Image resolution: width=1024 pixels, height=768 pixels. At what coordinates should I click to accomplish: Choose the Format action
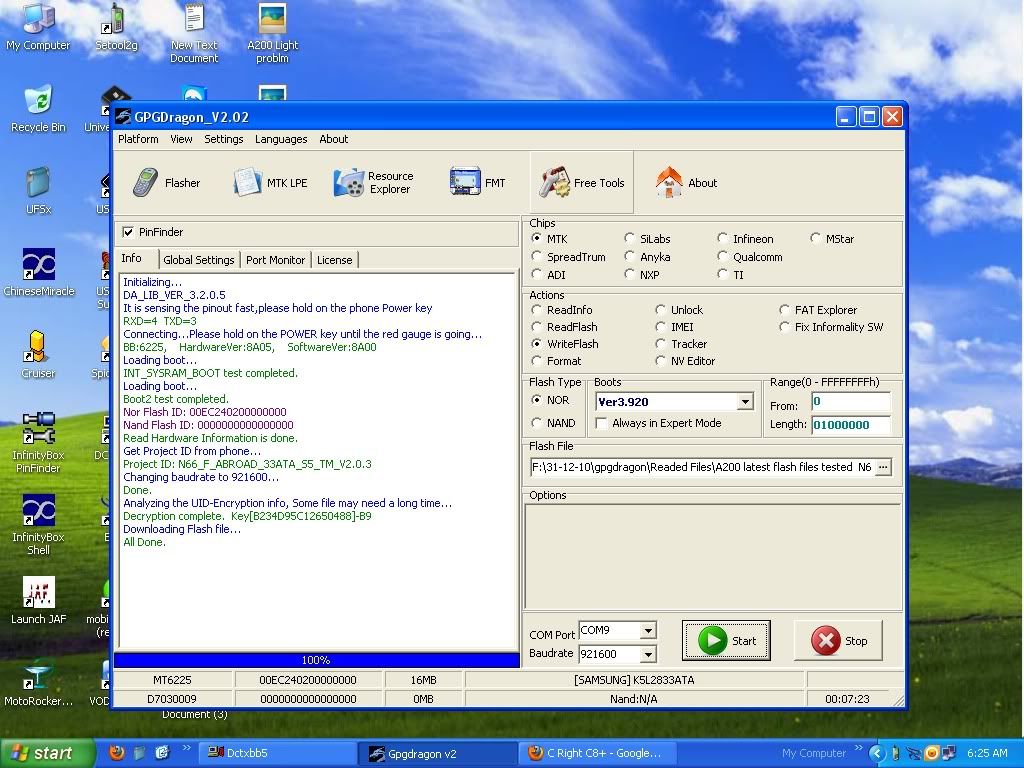tap(537, 360)
